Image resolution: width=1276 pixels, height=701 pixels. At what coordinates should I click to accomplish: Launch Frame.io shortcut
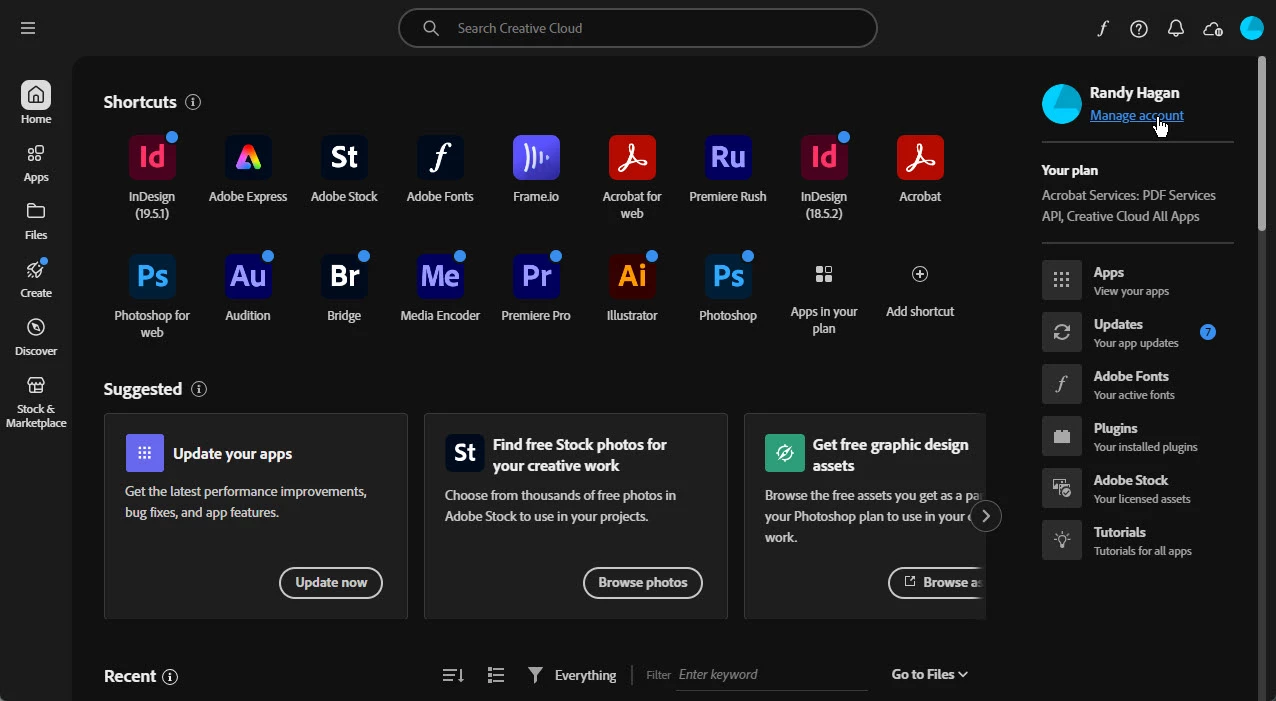tap(536, 157)
